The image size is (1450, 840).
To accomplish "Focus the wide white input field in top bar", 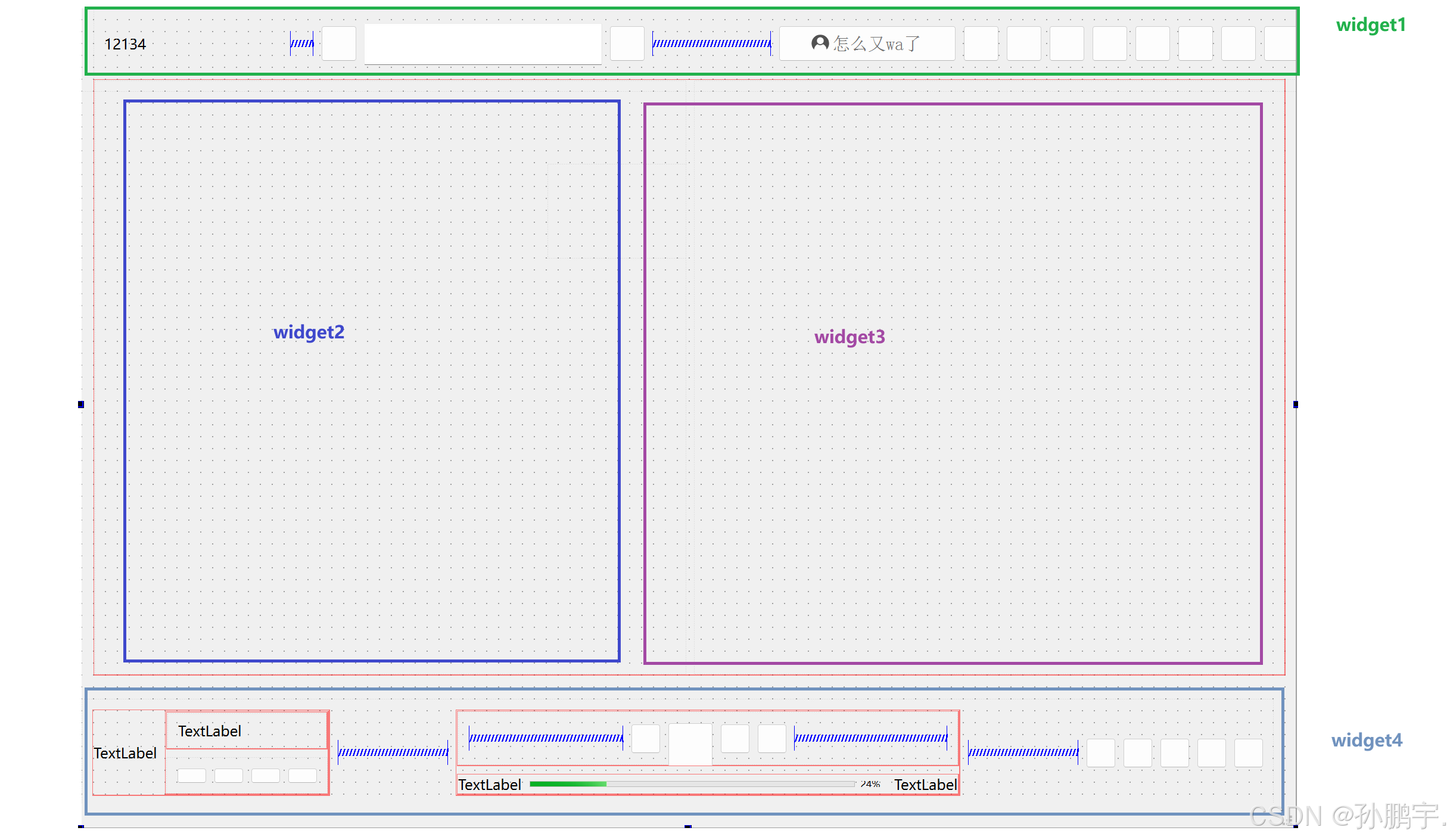I will click(x=483, y=43).
